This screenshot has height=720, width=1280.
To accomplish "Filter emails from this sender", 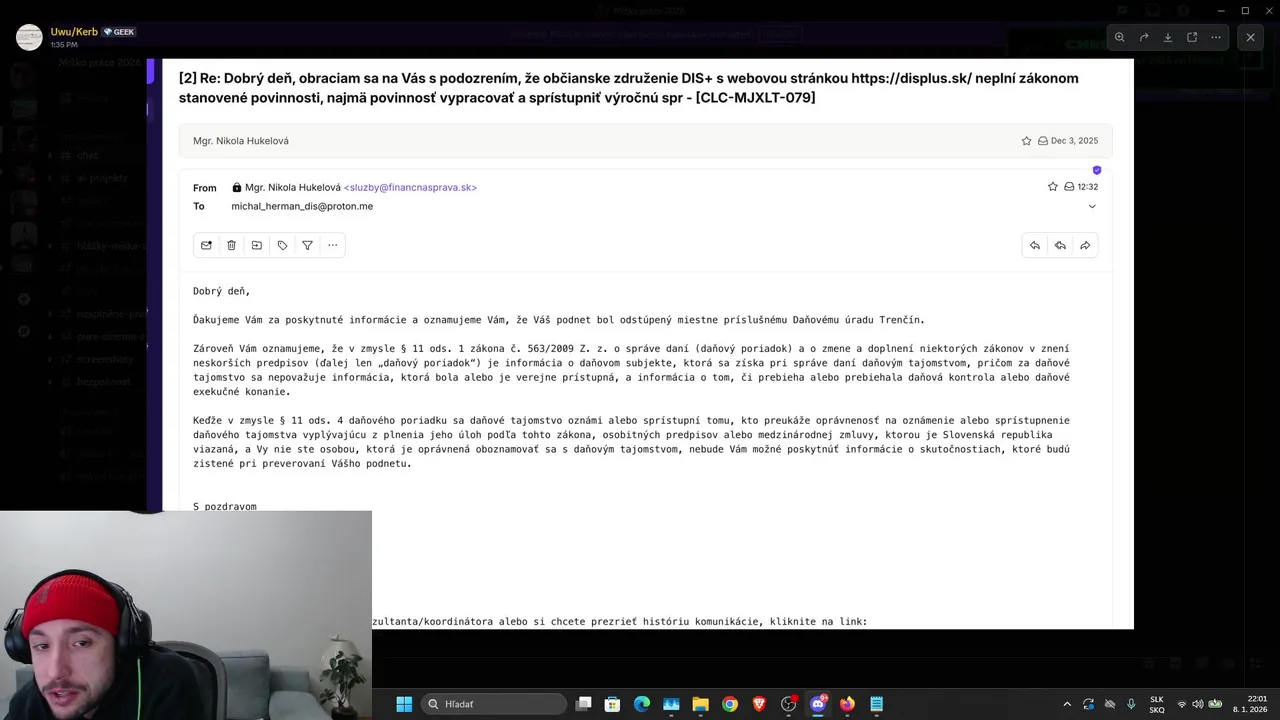I will [x=307, y=245].
